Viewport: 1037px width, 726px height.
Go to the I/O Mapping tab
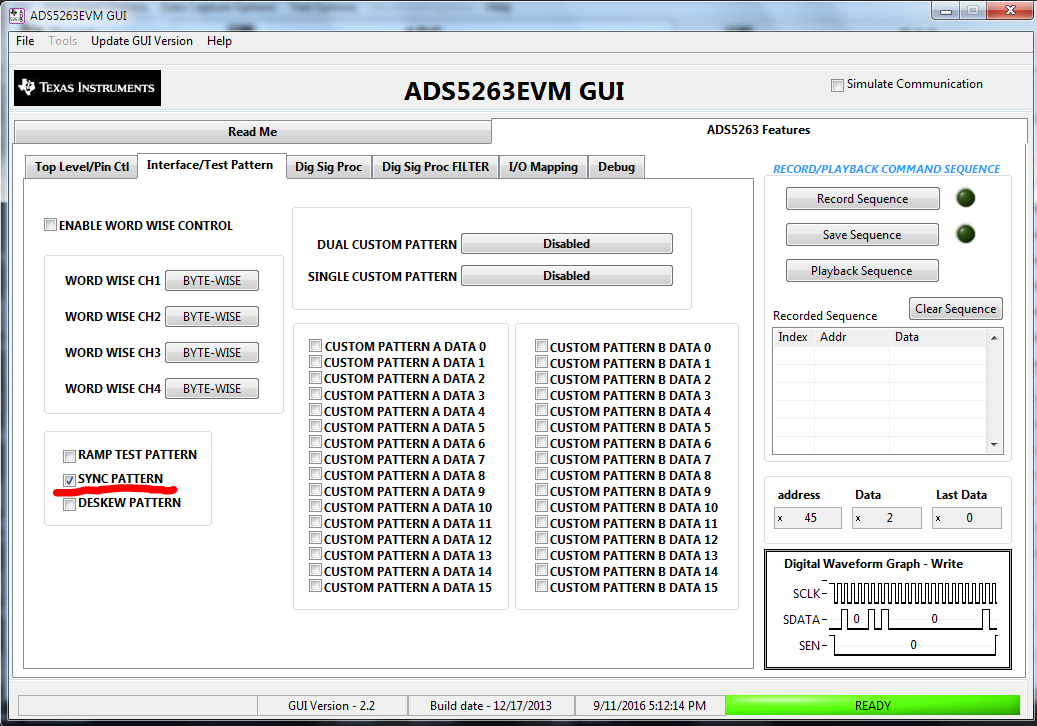pos(543,167)
